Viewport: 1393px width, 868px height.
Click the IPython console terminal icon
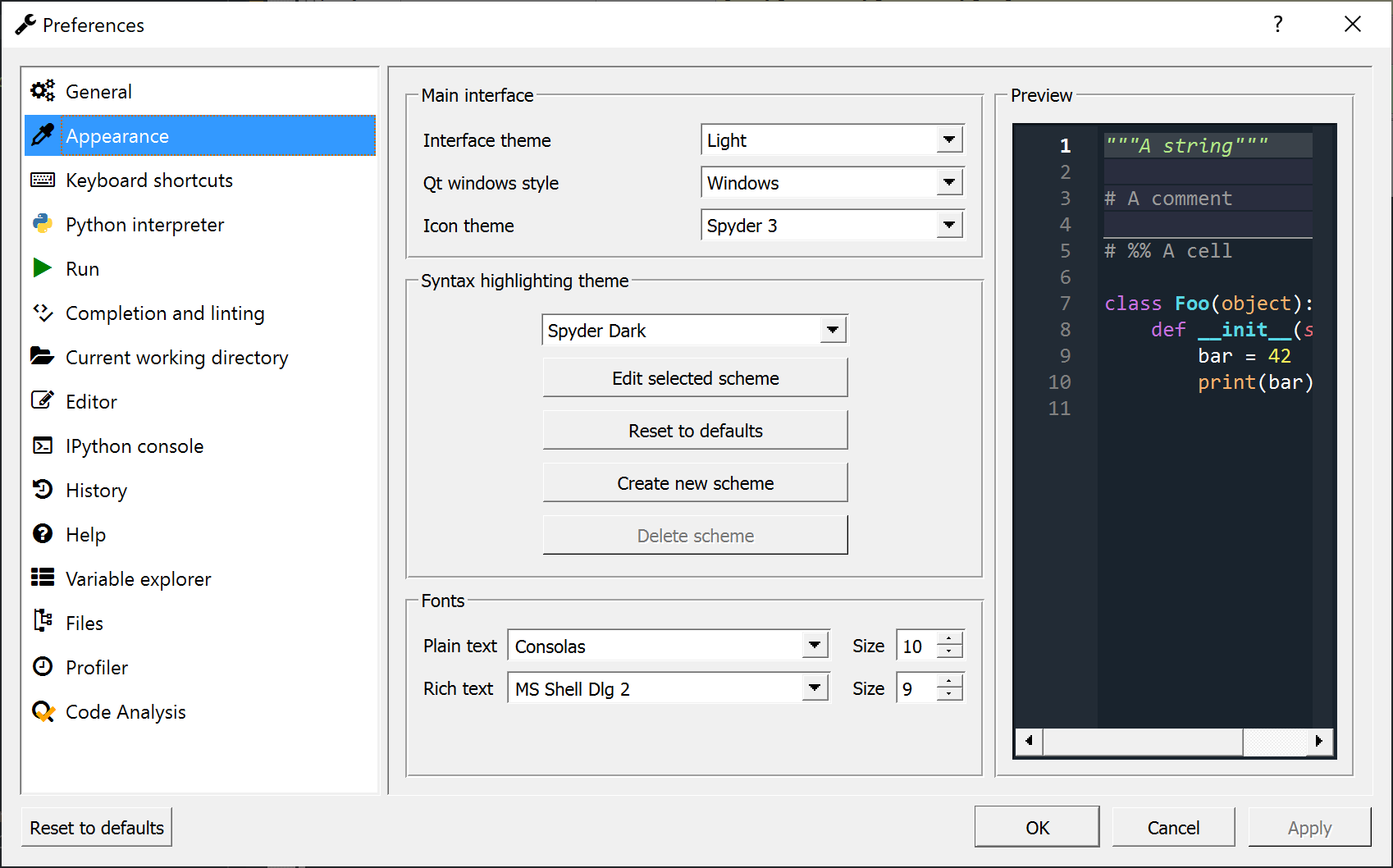pos(43,445)
